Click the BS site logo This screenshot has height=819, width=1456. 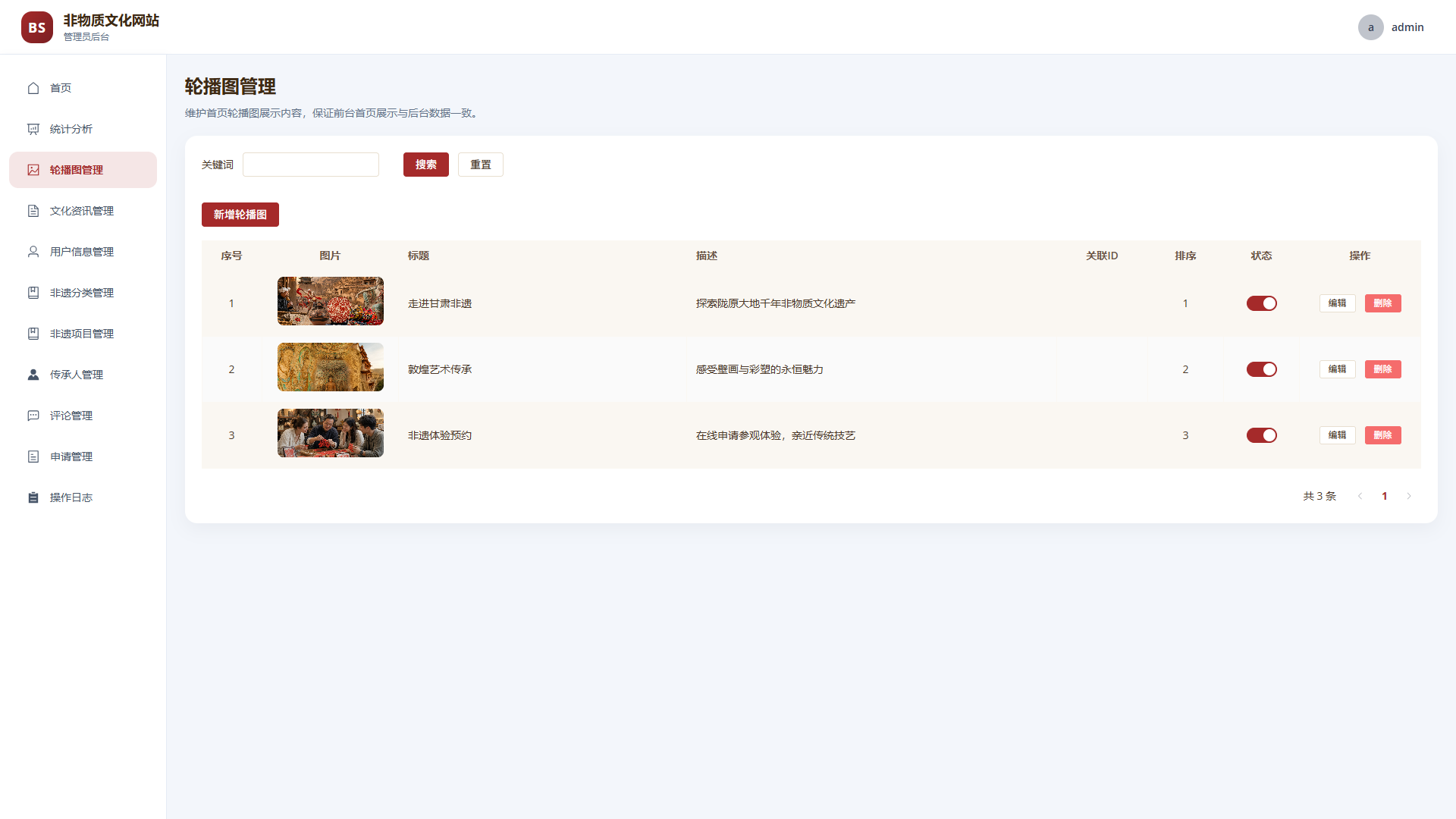pyautogui.click(x=37, y=27)
